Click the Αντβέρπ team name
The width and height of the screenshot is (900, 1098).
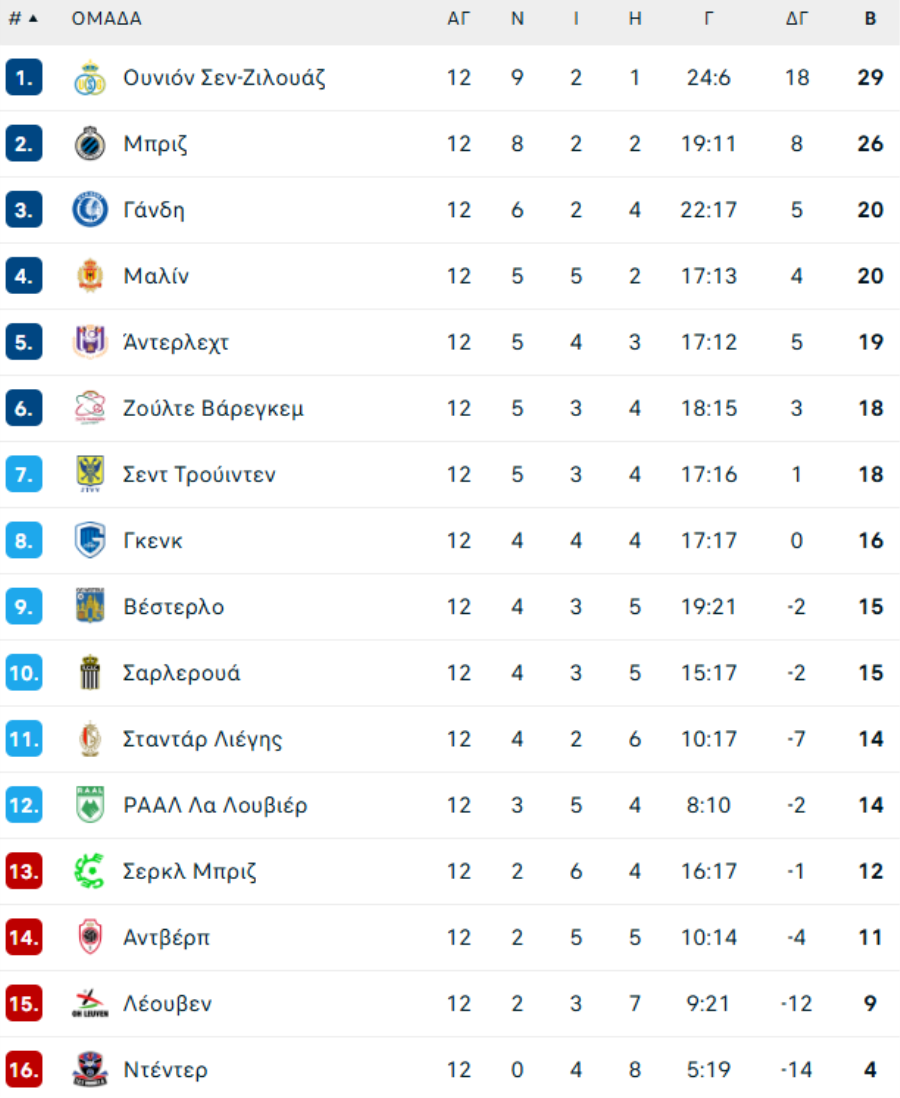pos(166,937)
